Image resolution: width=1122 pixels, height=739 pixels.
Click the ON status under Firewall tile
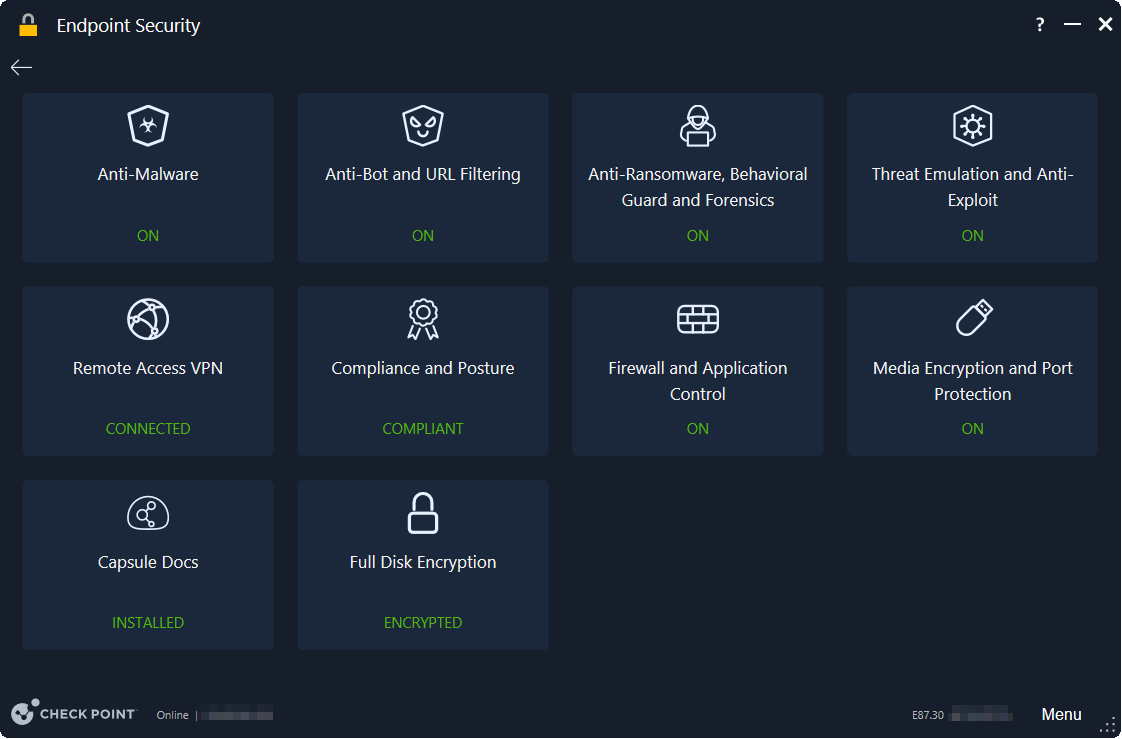(698, 429)
